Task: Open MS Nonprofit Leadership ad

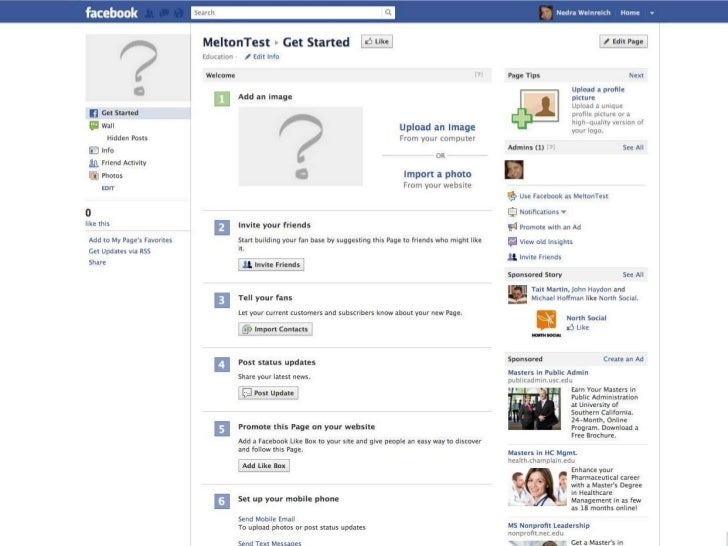Action: pyautogui.click(x=548, y=526)
